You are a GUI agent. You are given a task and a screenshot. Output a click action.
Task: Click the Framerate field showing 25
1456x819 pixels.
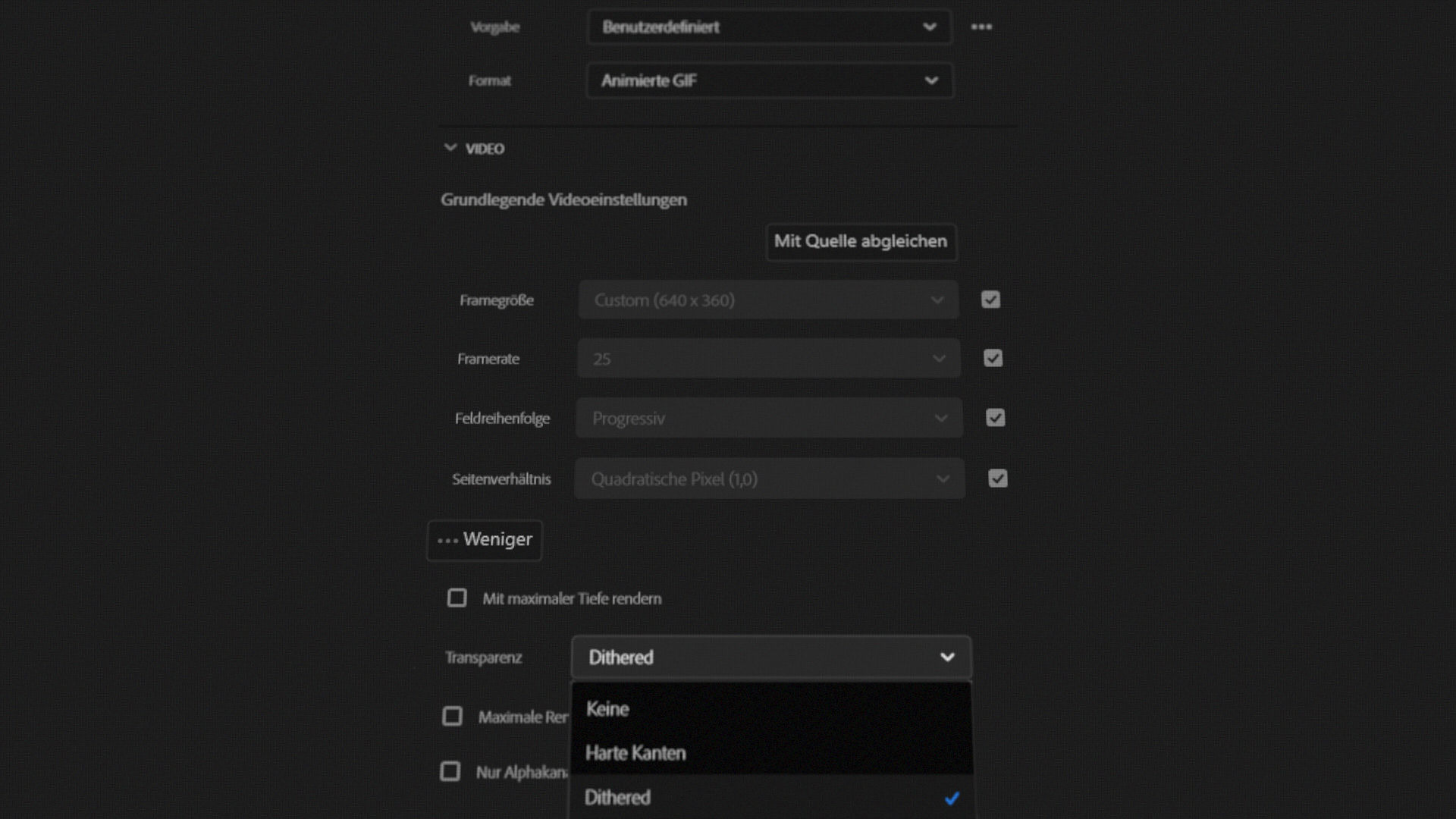(767, 359)
